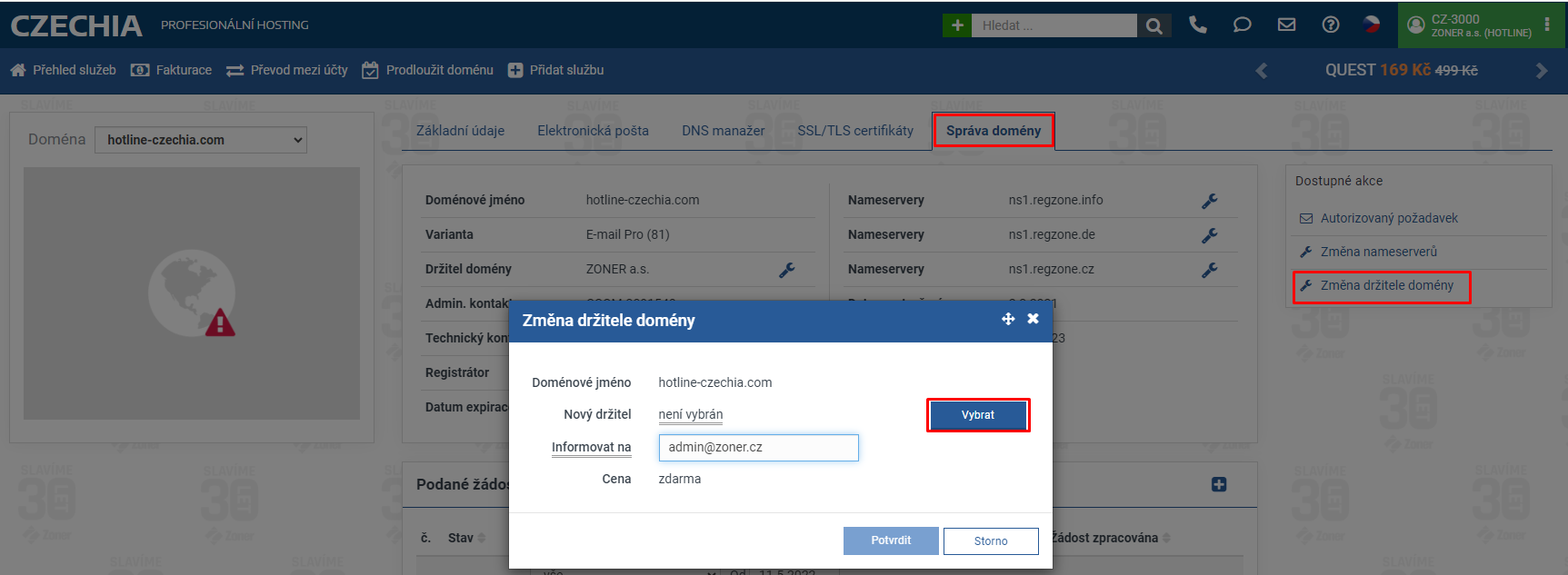Click 'E-mail Pro (81)' variant text

pos(628,234)
